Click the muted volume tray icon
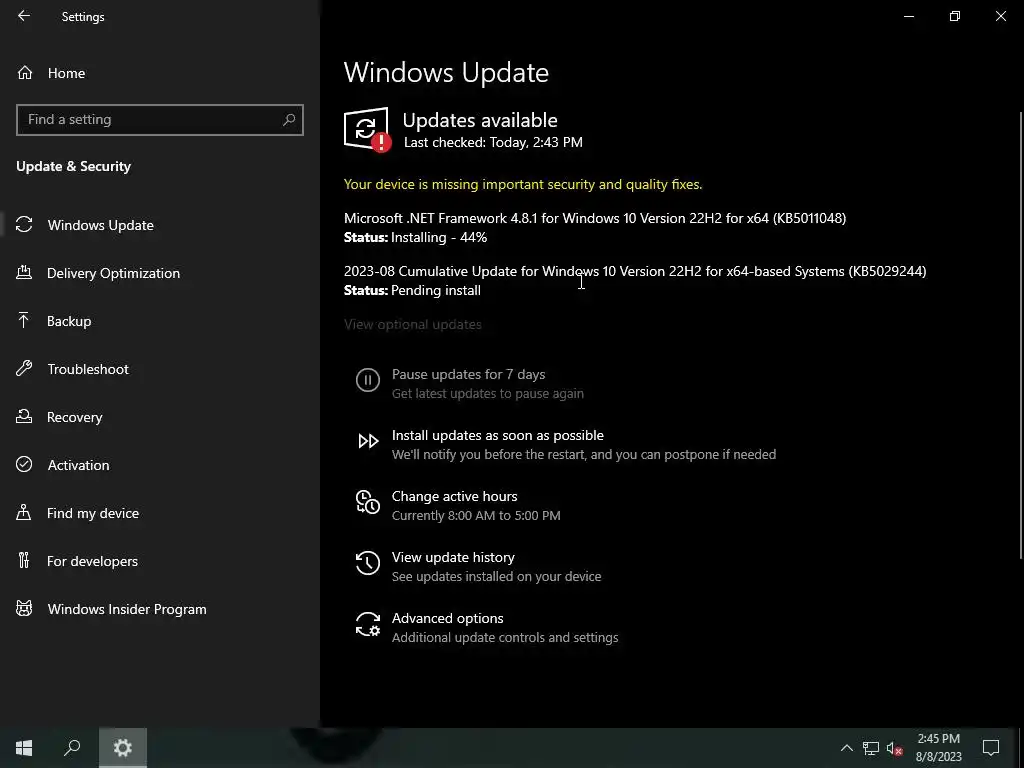 (894, 748)
